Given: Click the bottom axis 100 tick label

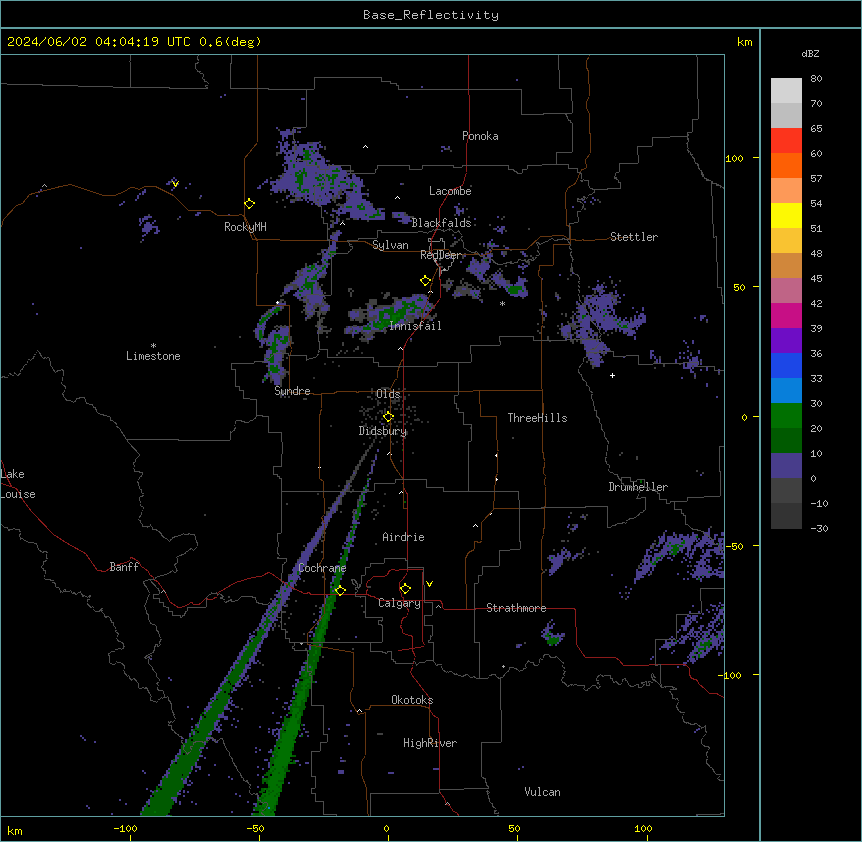Looking at the screenshot, I should tap(643, 828).
